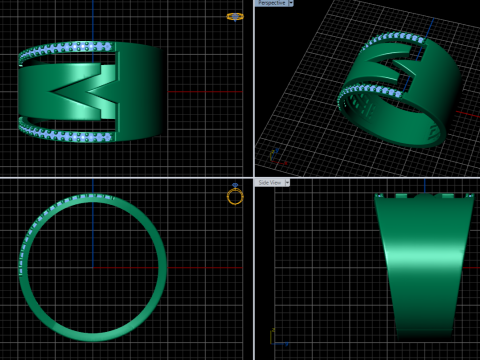Click the gold ring-top icon in the upper-left viewport
This screenshot has width=480, height=360.
tap(235, 17)
